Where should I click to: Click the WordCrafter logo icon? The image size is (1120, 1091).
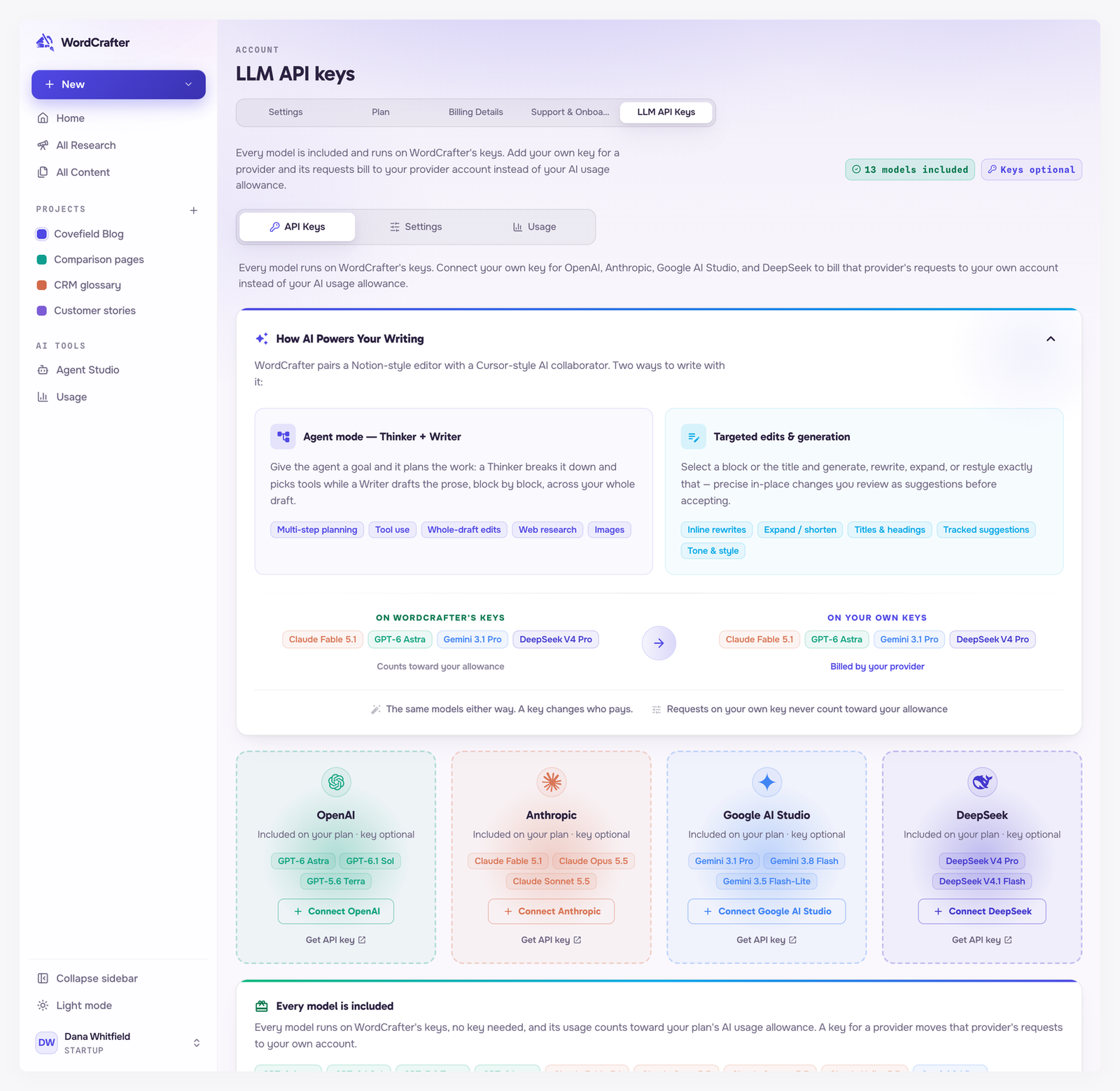pos(45,42)
